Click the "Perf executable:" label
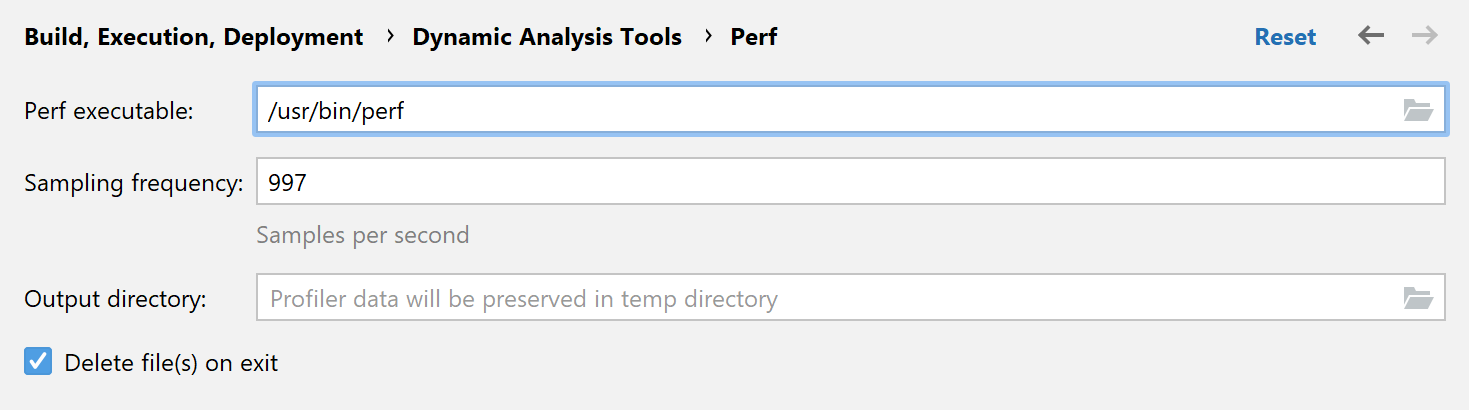 [108, 111]
